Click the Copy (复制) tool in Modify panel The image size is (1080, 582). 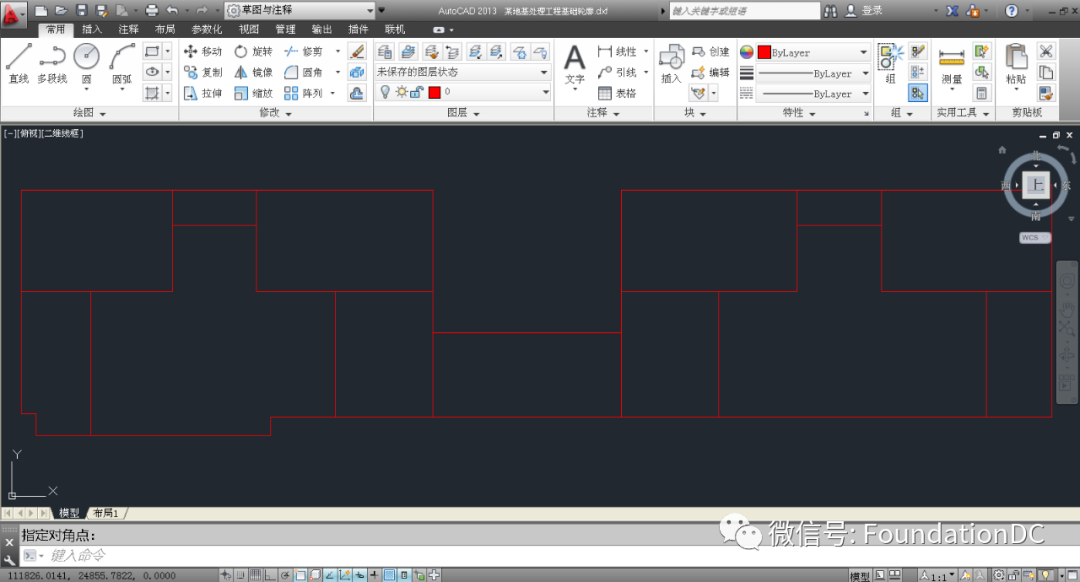click(202, 72)
